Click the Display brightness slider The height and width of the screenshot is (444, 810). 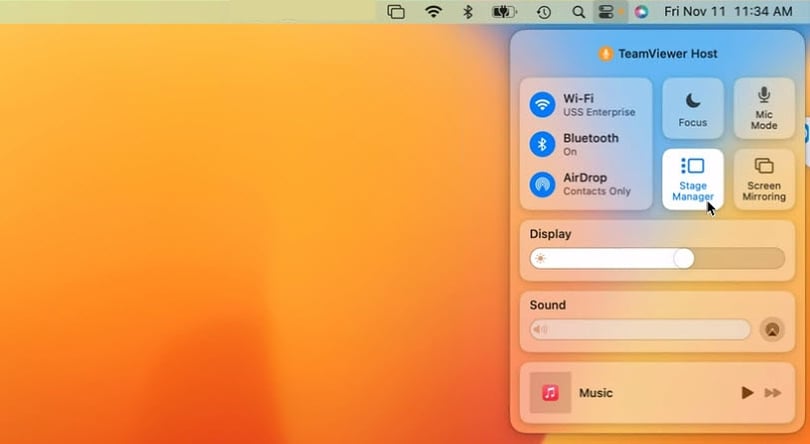point(657,259)
